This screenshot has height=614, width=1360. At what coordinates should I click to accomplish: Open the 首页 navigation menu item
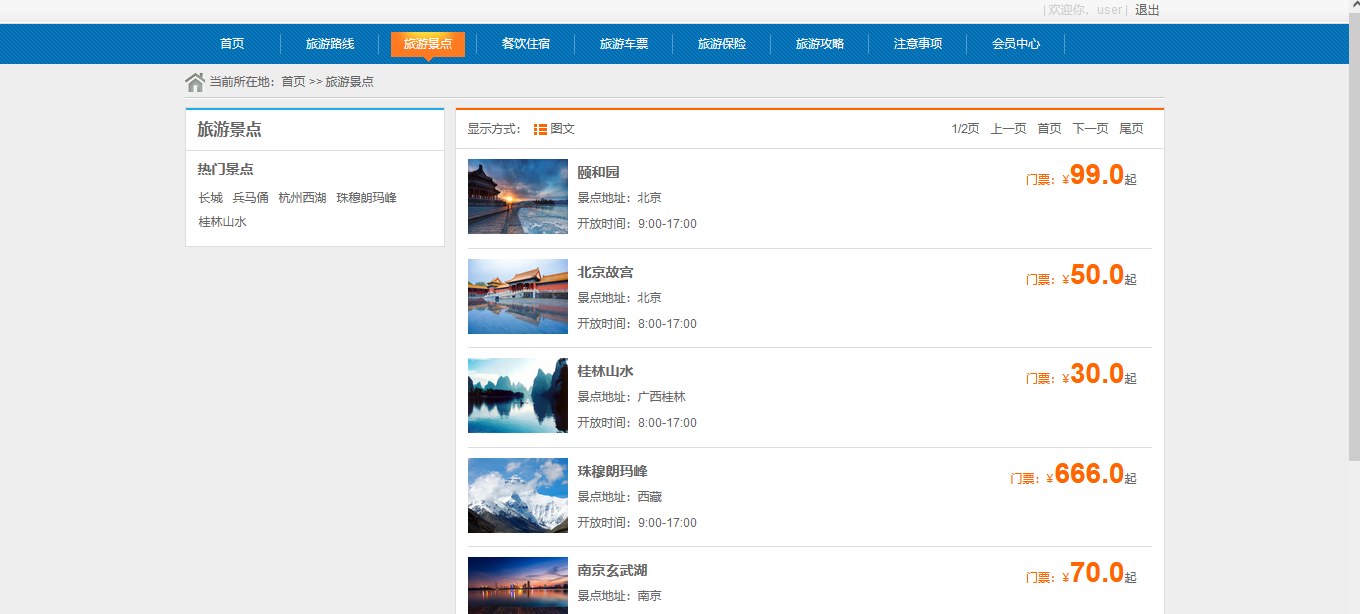point(232,44)
